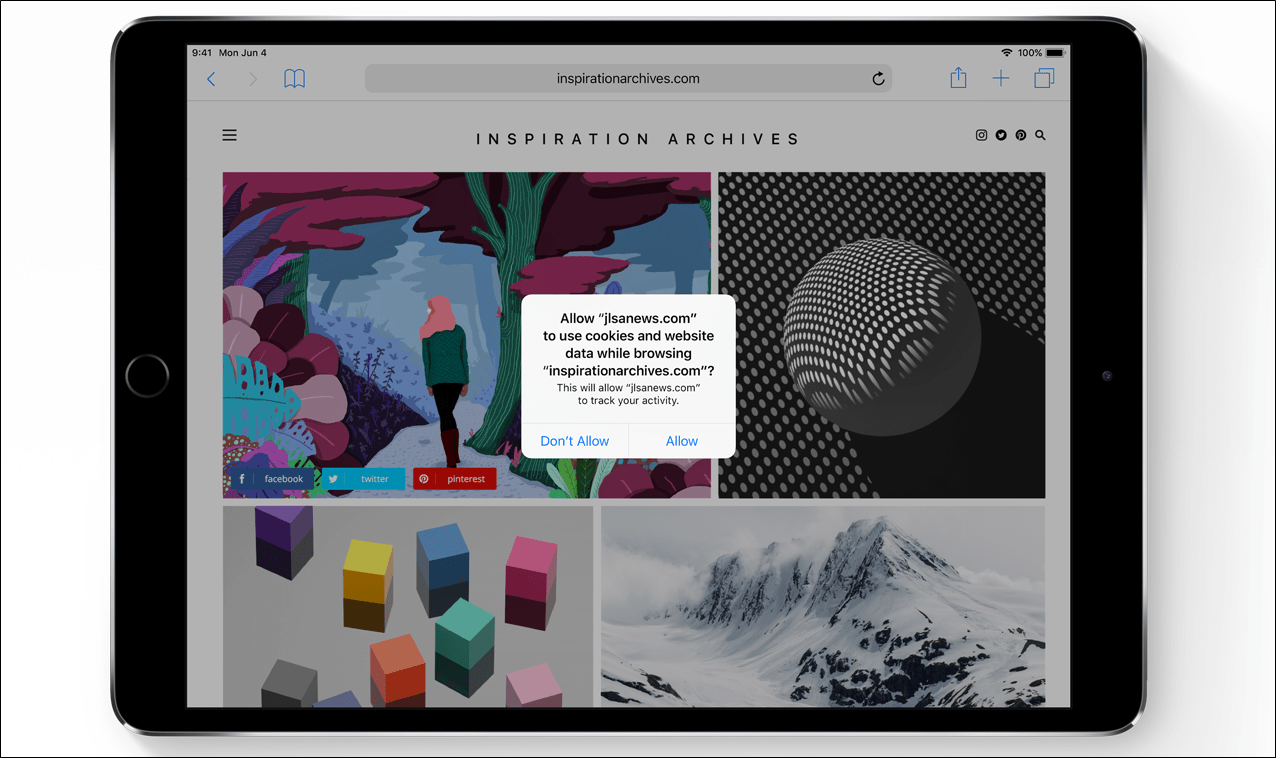Open the hamburger menu on the site
This screenshot has width=1276, height=758.
[x=230, y=135]
